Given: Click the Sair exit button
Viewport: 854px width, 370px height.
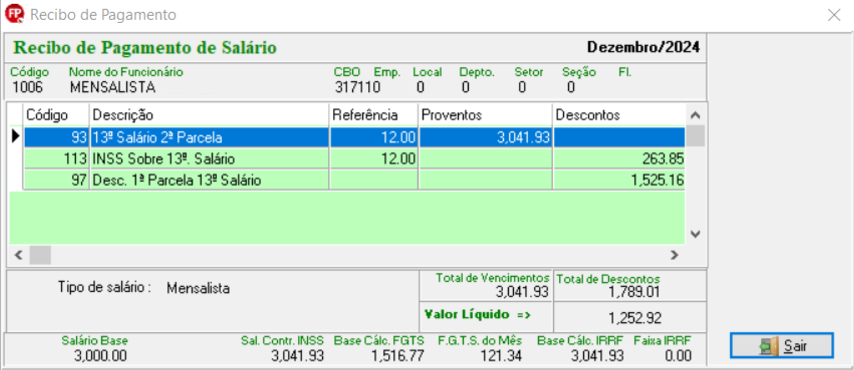Looking at the screenshot, I should point(782,345).
